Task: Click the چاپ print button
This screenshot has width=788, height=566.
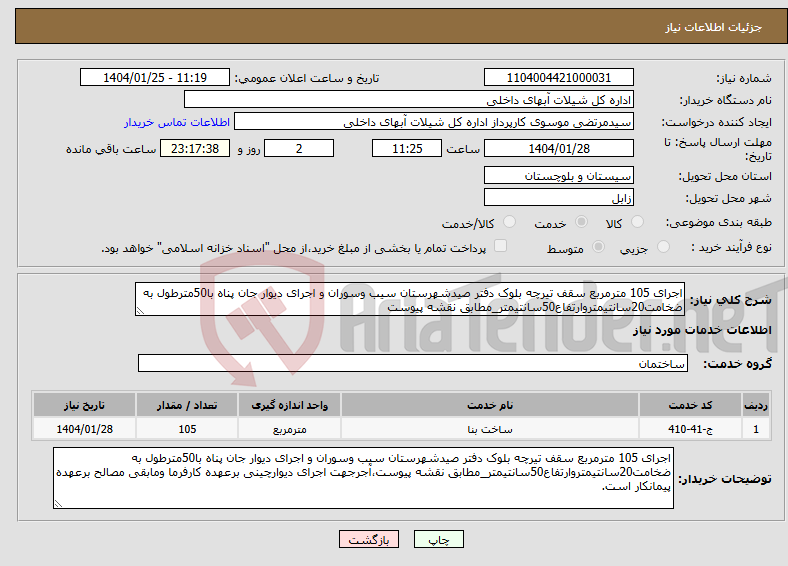Action: (x=438, y=539)
